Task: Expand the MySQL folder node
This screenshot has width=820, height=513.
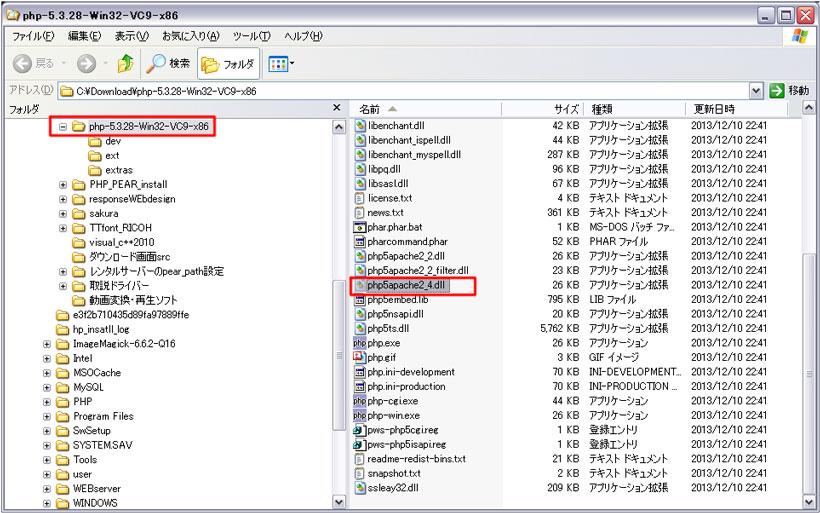Action: coord(47,387)
